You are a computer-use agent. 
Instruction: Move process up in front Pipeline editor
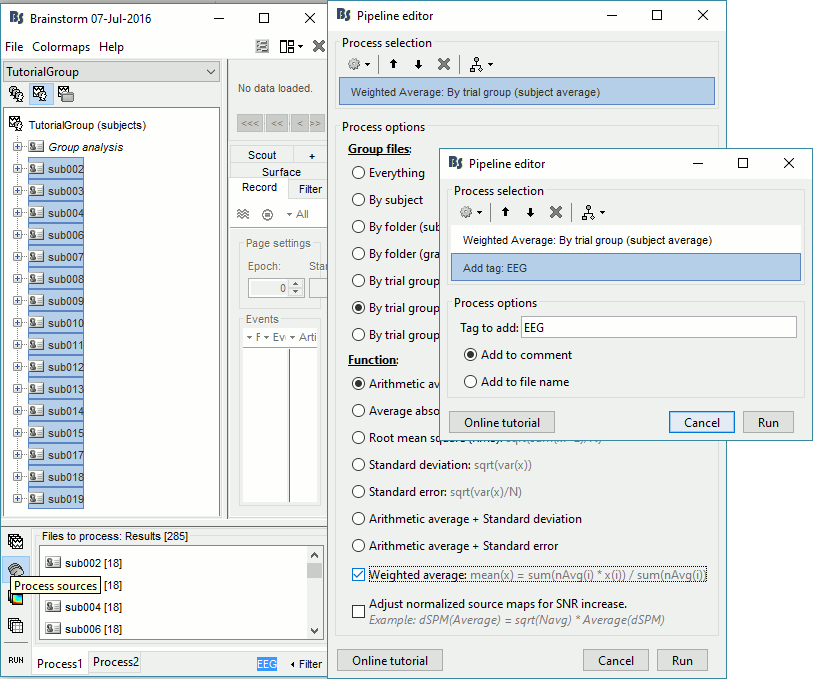506,212
